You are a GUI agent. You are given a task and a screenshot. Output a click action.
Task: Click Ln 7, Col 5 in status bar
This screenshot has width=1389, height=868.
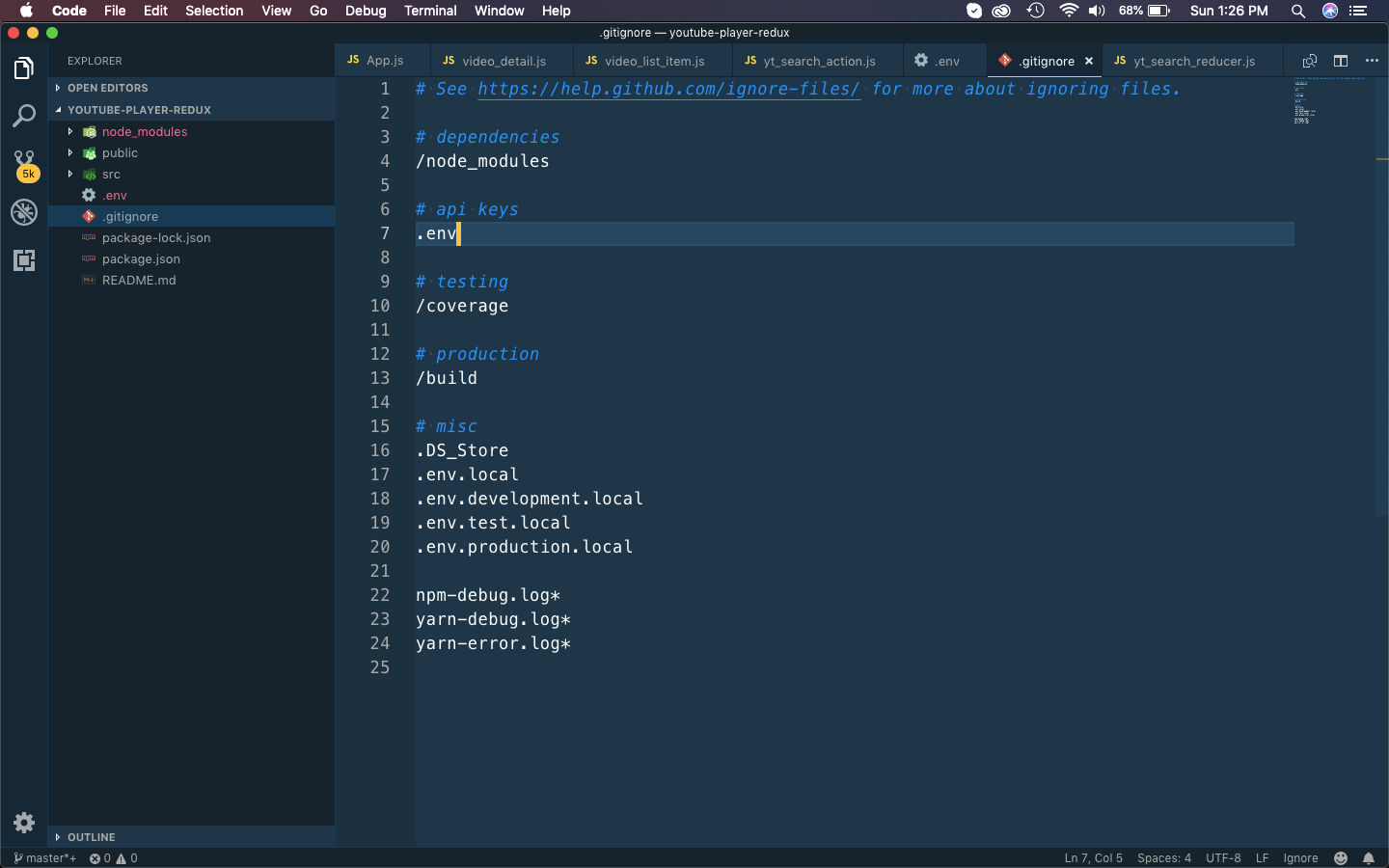1093,858
